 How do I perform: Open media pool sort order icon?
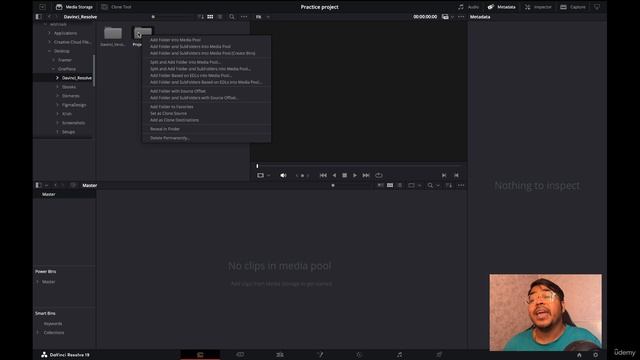click(449, 185)
